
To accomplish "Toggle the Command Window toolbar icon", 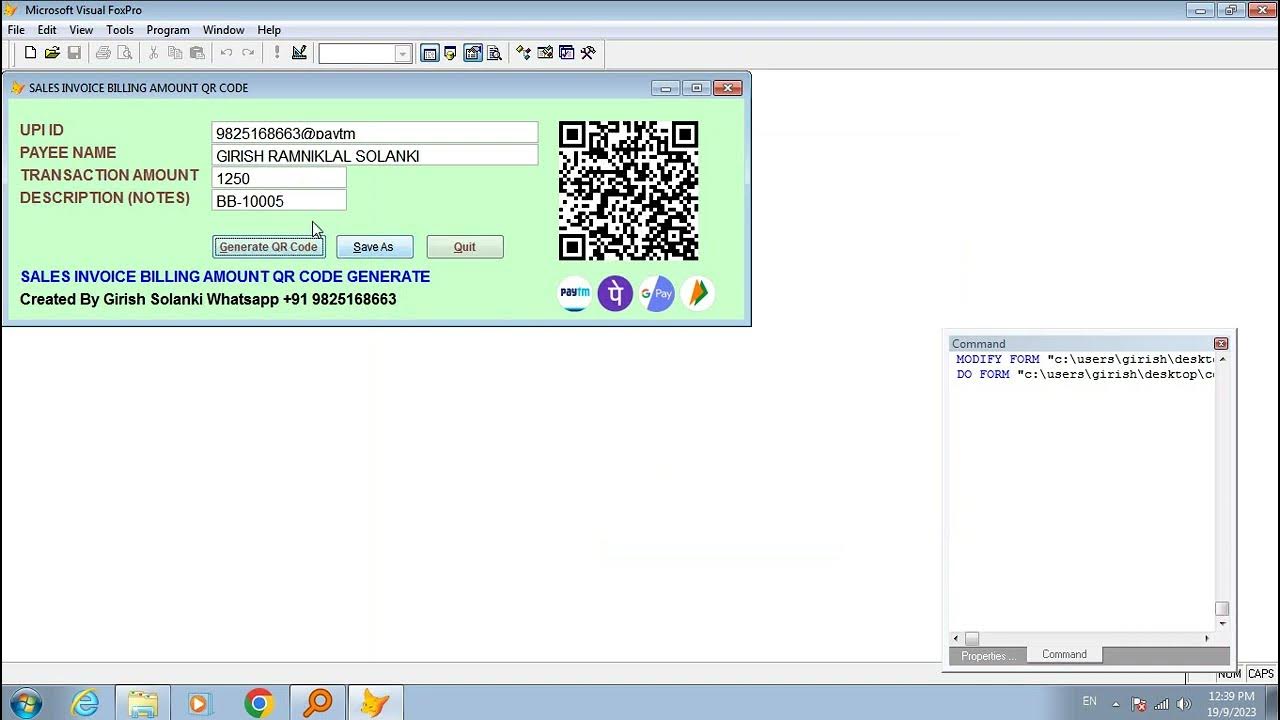I will tap(430, 53).
